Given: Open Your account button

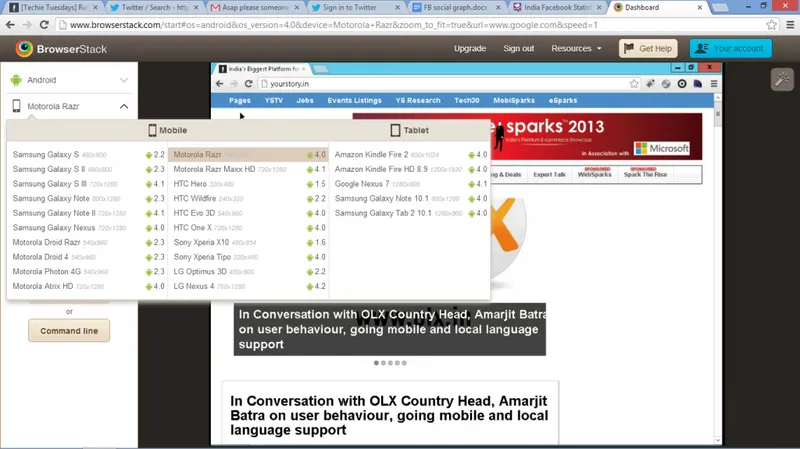Looking at the screenshot, I should [731, 48].
